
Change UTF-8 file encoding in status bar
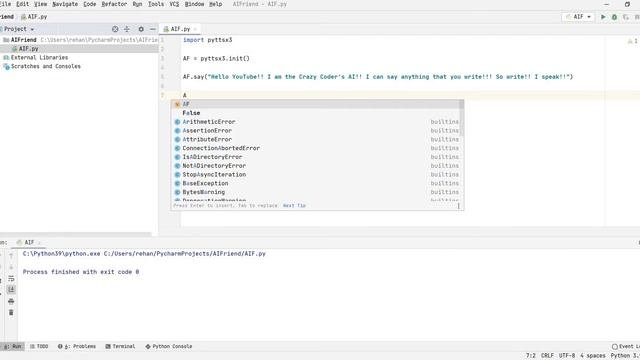[567, 356]
